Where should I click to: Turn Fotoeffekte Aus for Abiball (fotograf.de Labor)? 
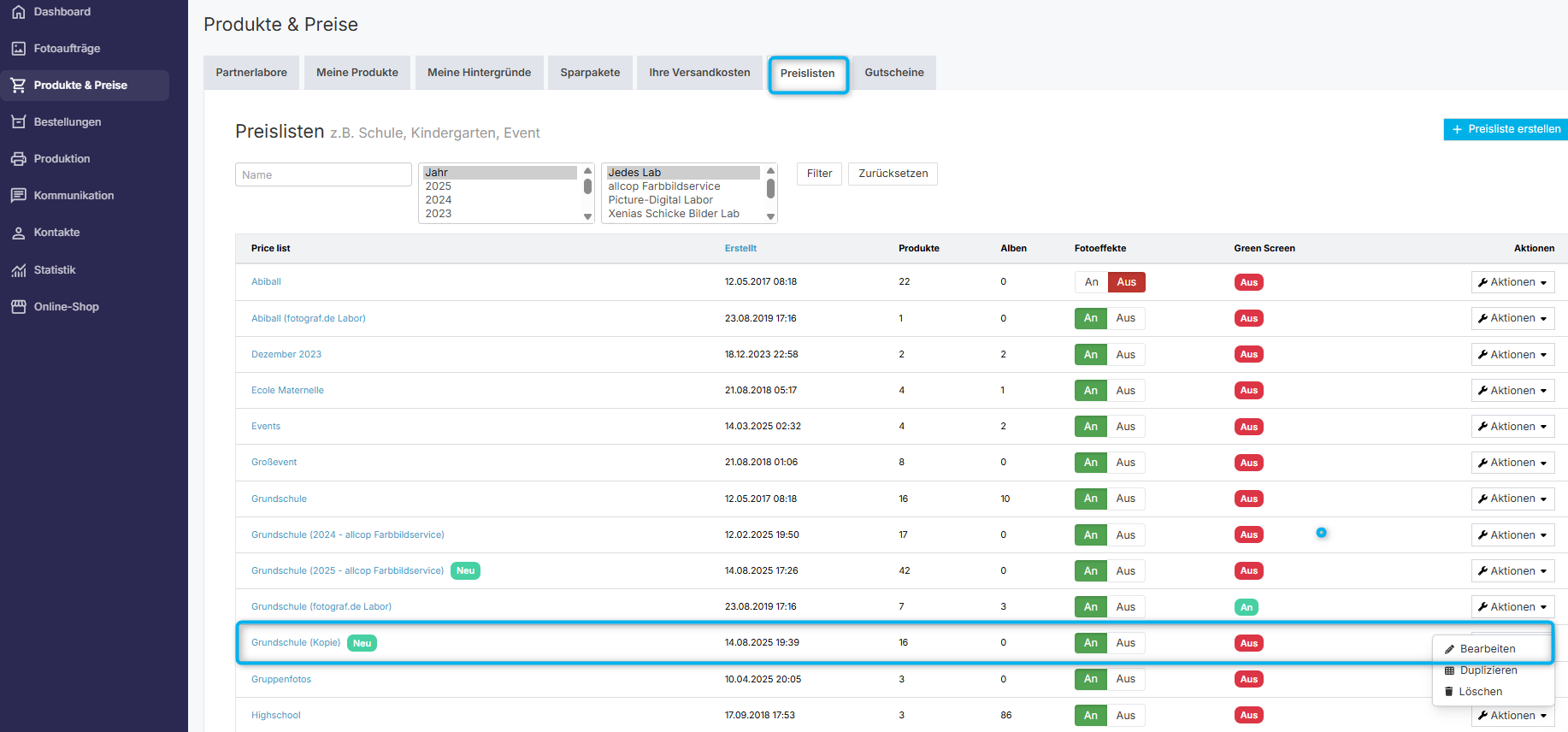tap(1126, 318)
